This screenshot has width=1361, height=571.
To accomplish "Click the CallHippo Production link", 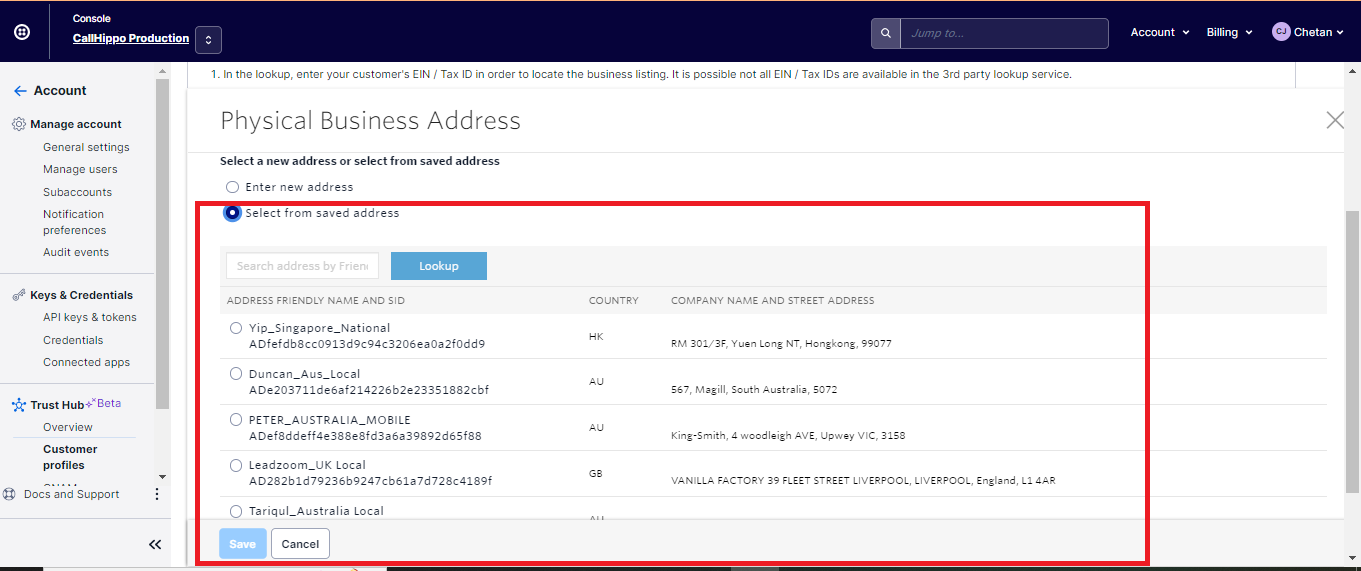I will click(131, 38).
